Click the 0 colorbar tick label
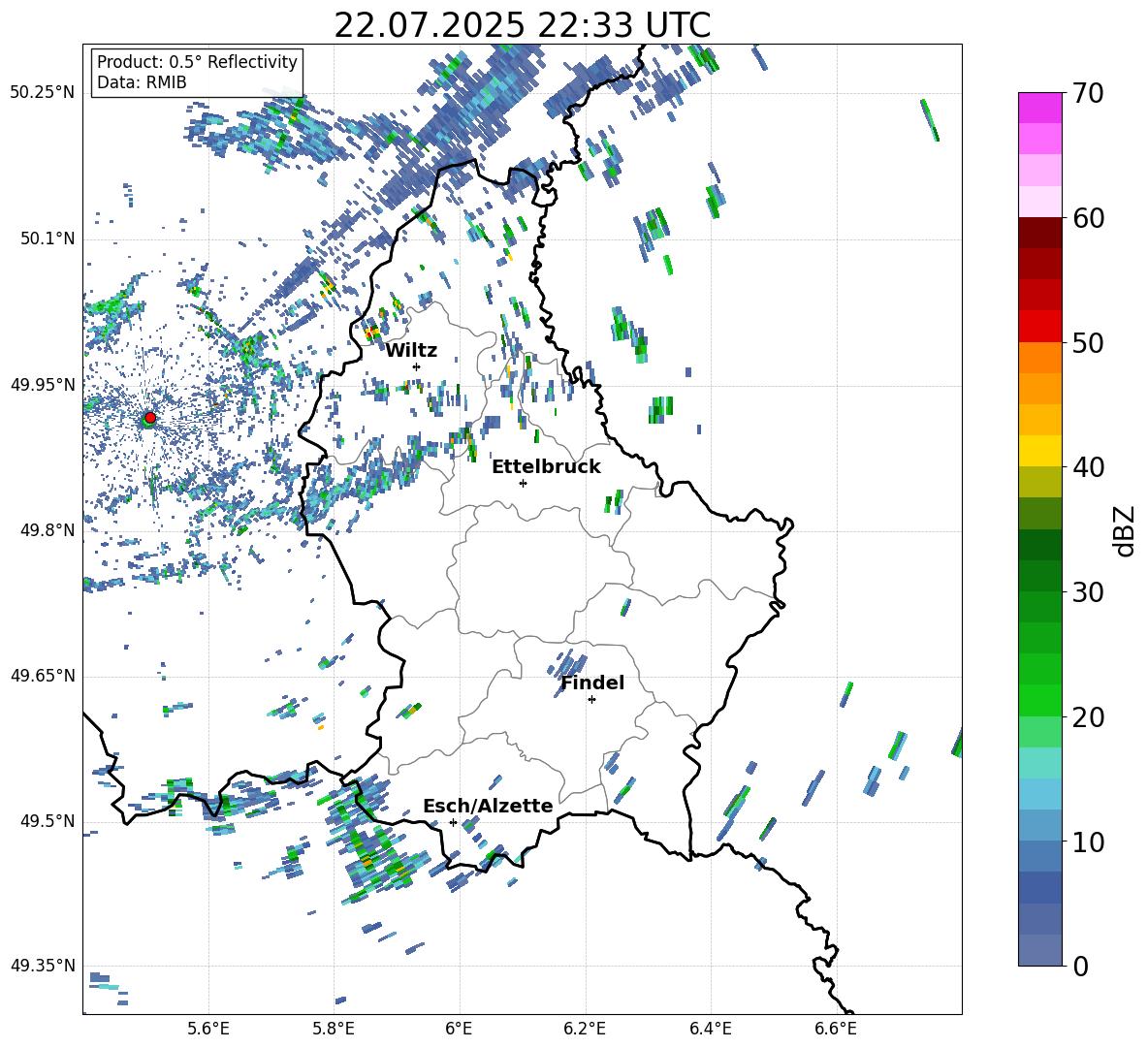Image resolution: width=1148 pixels, height=1048 pixels. coord(1080,967)
